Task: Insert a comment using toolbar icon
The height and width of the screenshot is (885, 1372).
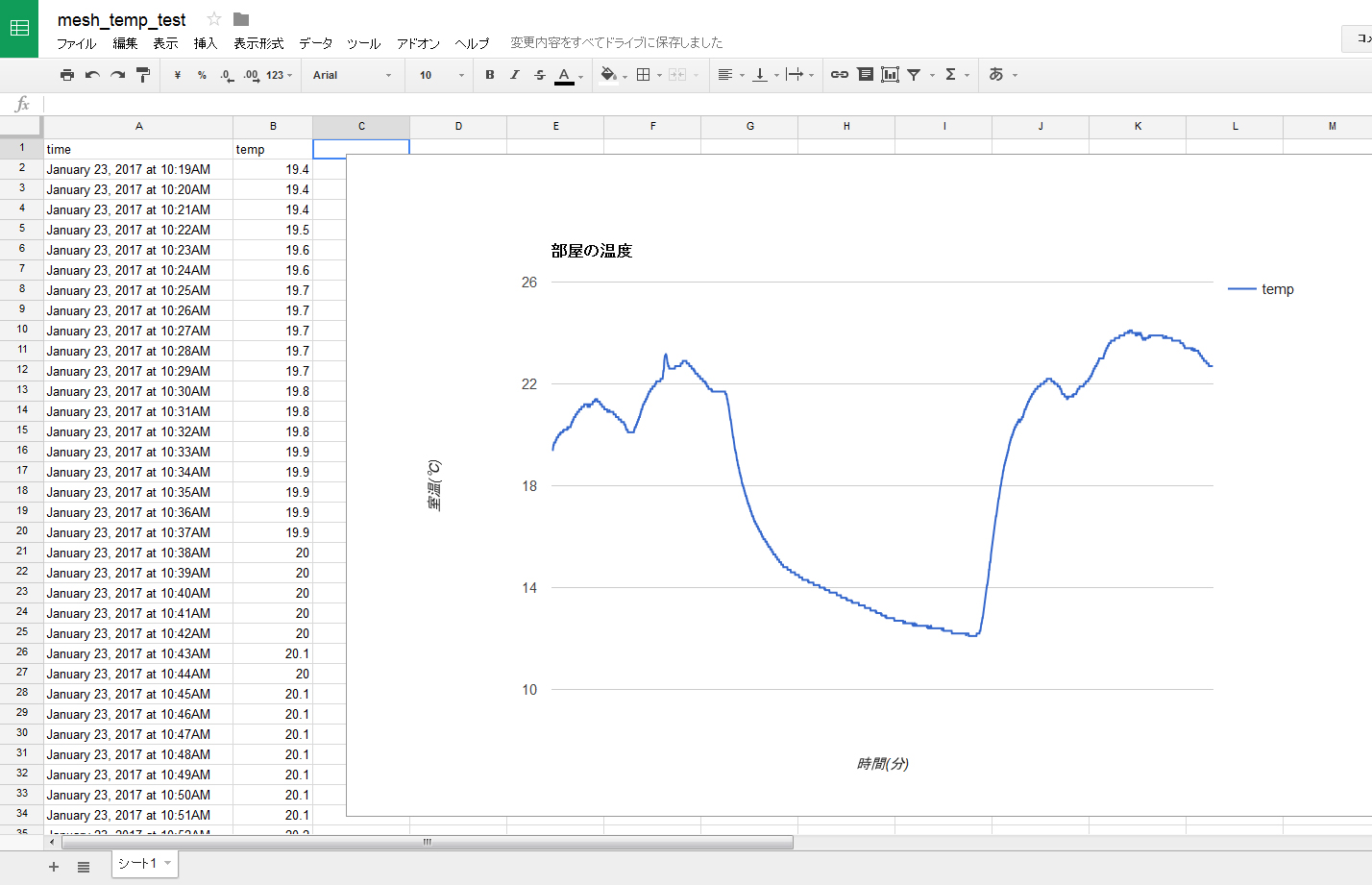Action: [x=865, y=75]
